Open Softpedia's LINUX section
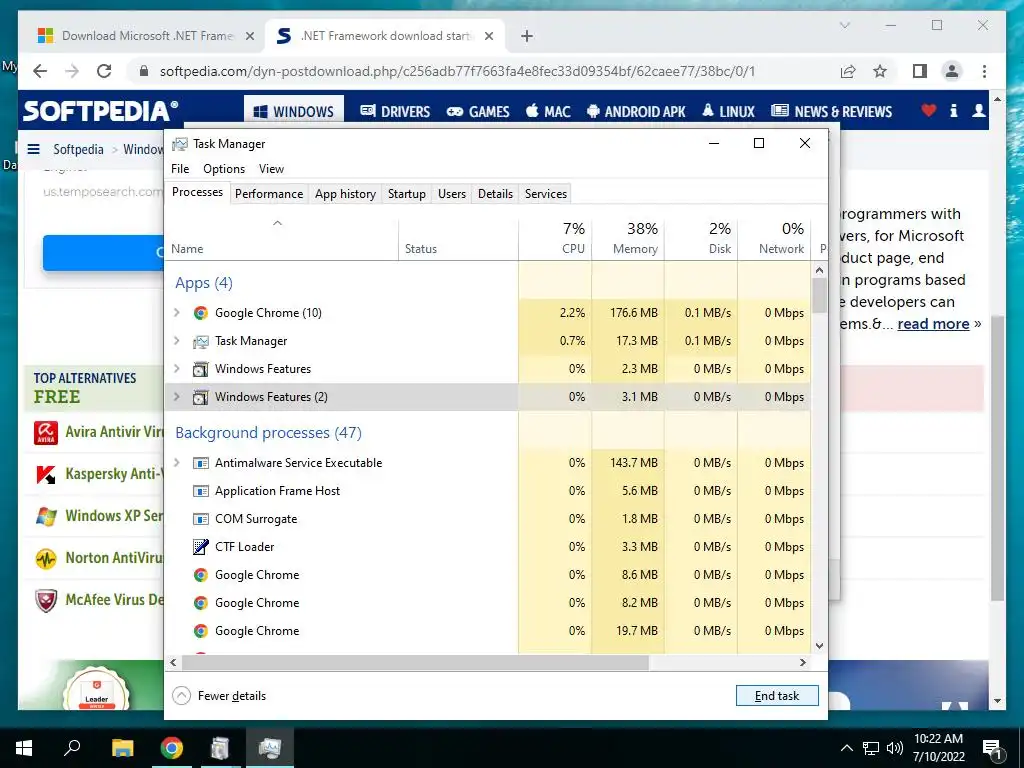This screenshot has height=768, width=1024. click(728, 112)
